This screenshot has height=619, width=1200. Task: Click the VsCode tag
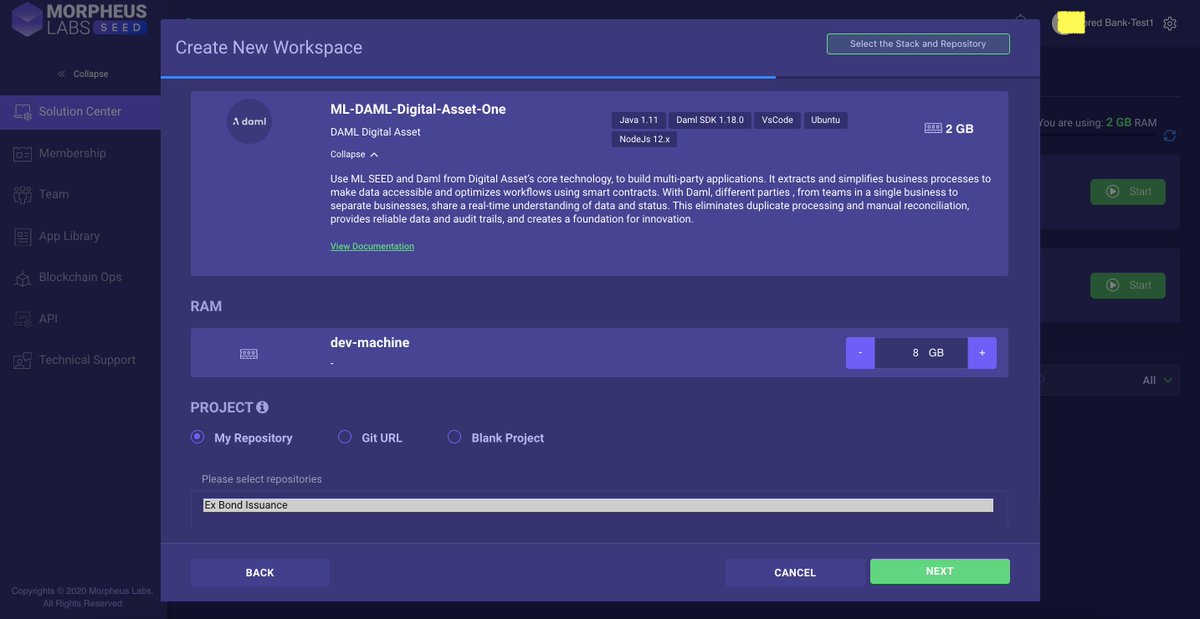click(x=777, y=120)
